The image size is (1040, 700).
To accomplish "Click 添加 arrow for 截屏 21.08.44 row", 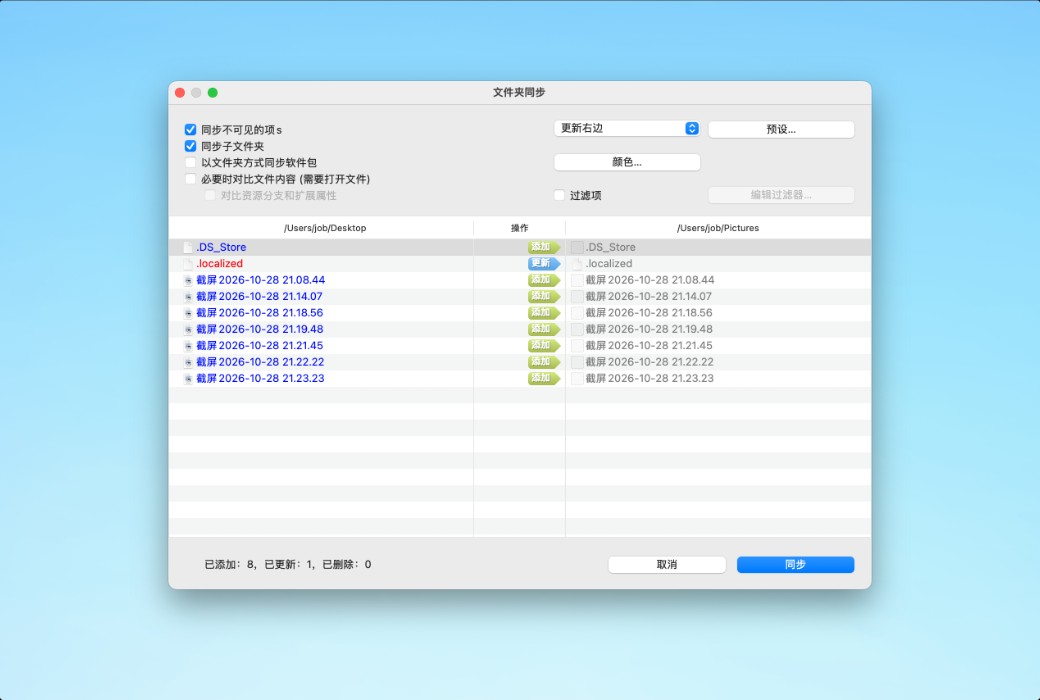I will click(x=544, y=280).
